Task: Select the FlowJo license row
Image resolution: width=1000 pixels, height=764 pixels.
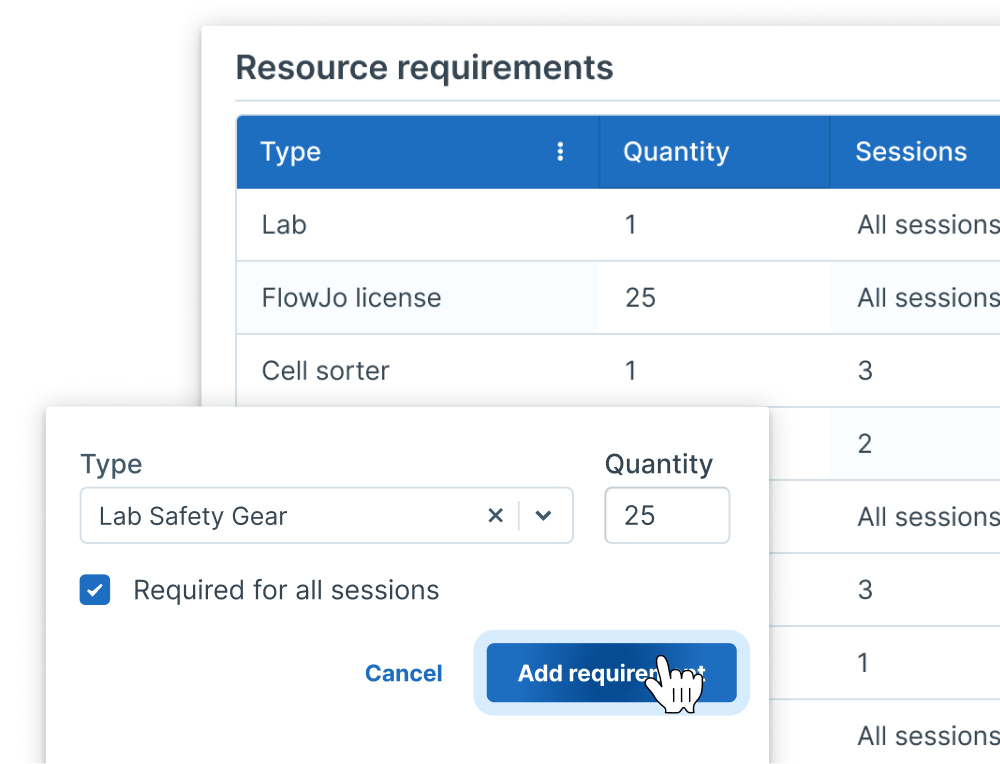Action: 351,298
